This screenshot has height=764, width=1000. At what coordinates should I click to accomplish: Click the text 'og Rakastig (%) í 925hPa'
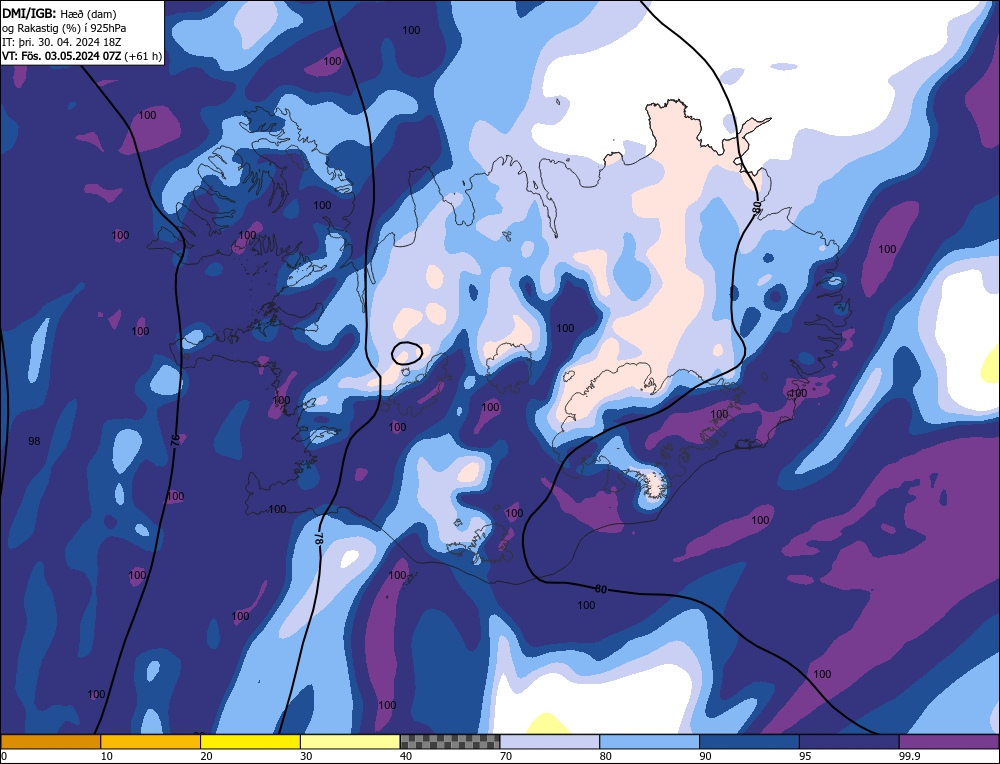[x=64, y=28]
